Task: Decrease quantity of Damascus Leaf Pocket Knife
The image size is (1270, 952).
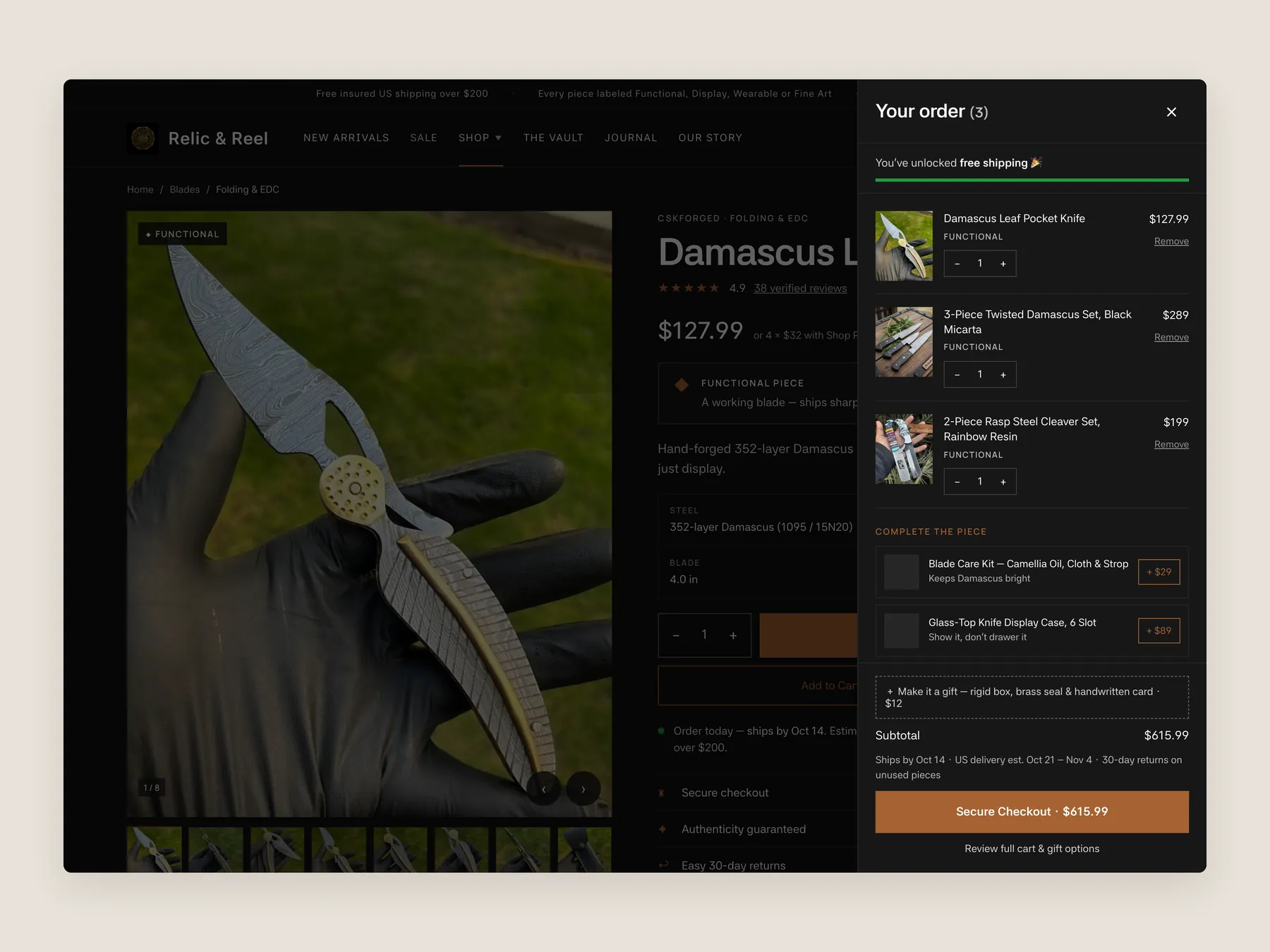Action: tap(957, 264)
